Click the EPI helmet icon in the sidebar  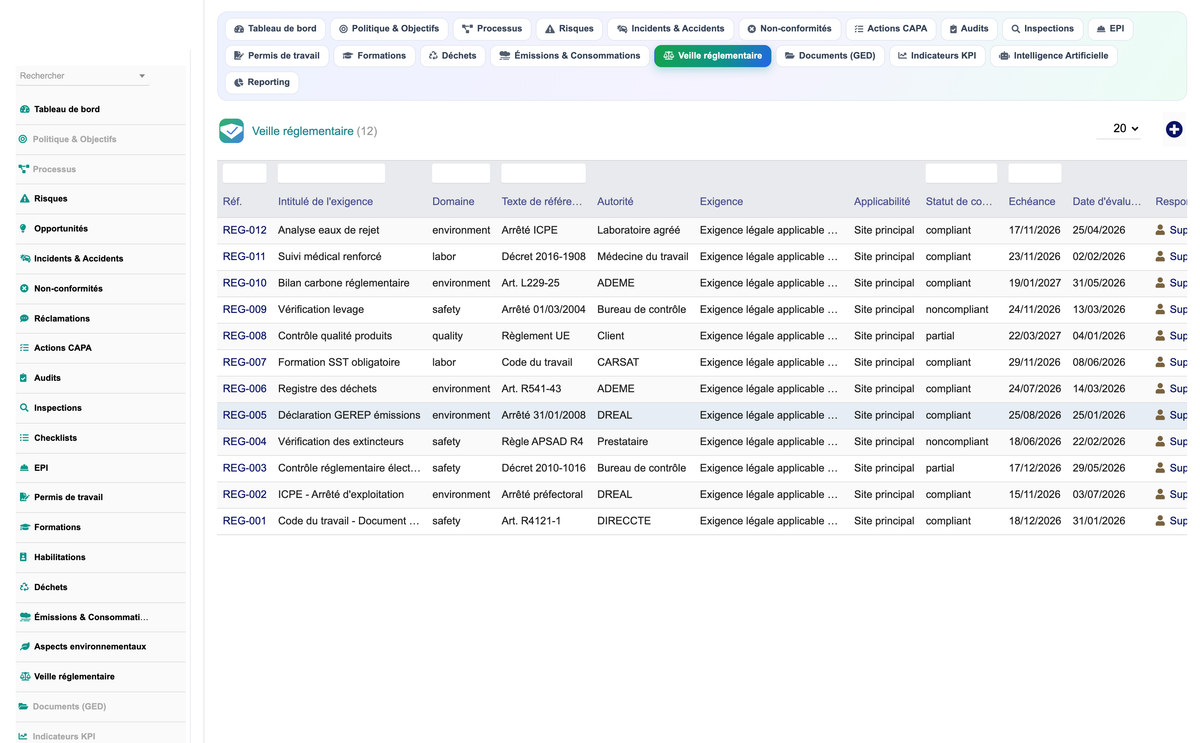point(24,468)
